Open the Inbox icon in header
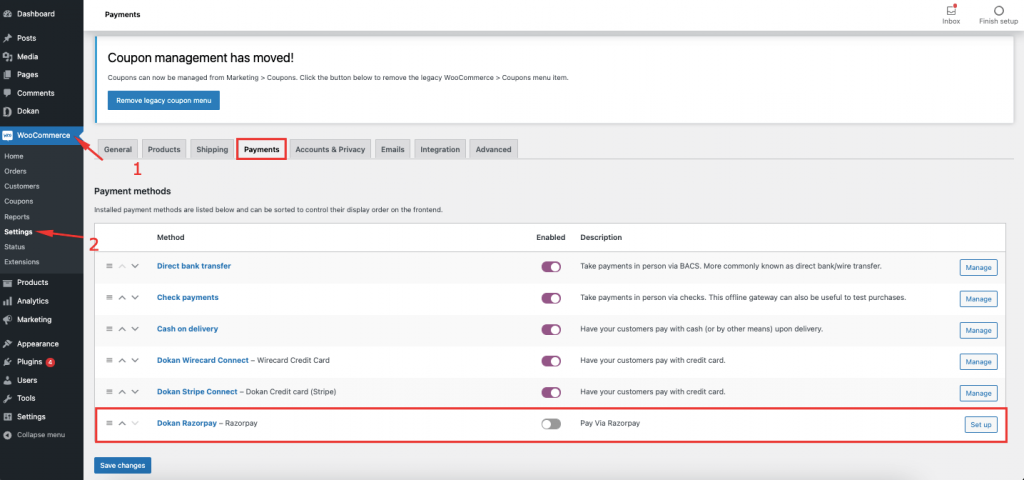Screen dimensions: 1024x480 point(951,11)
